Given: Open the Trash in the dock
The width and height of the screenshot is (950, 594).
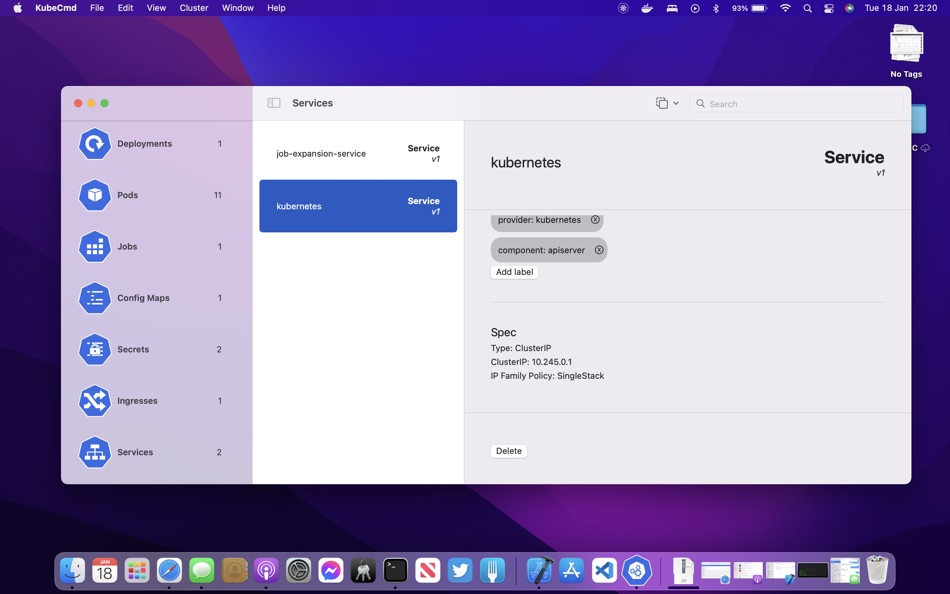Looking at the screenshot, I should click(877, 570).
